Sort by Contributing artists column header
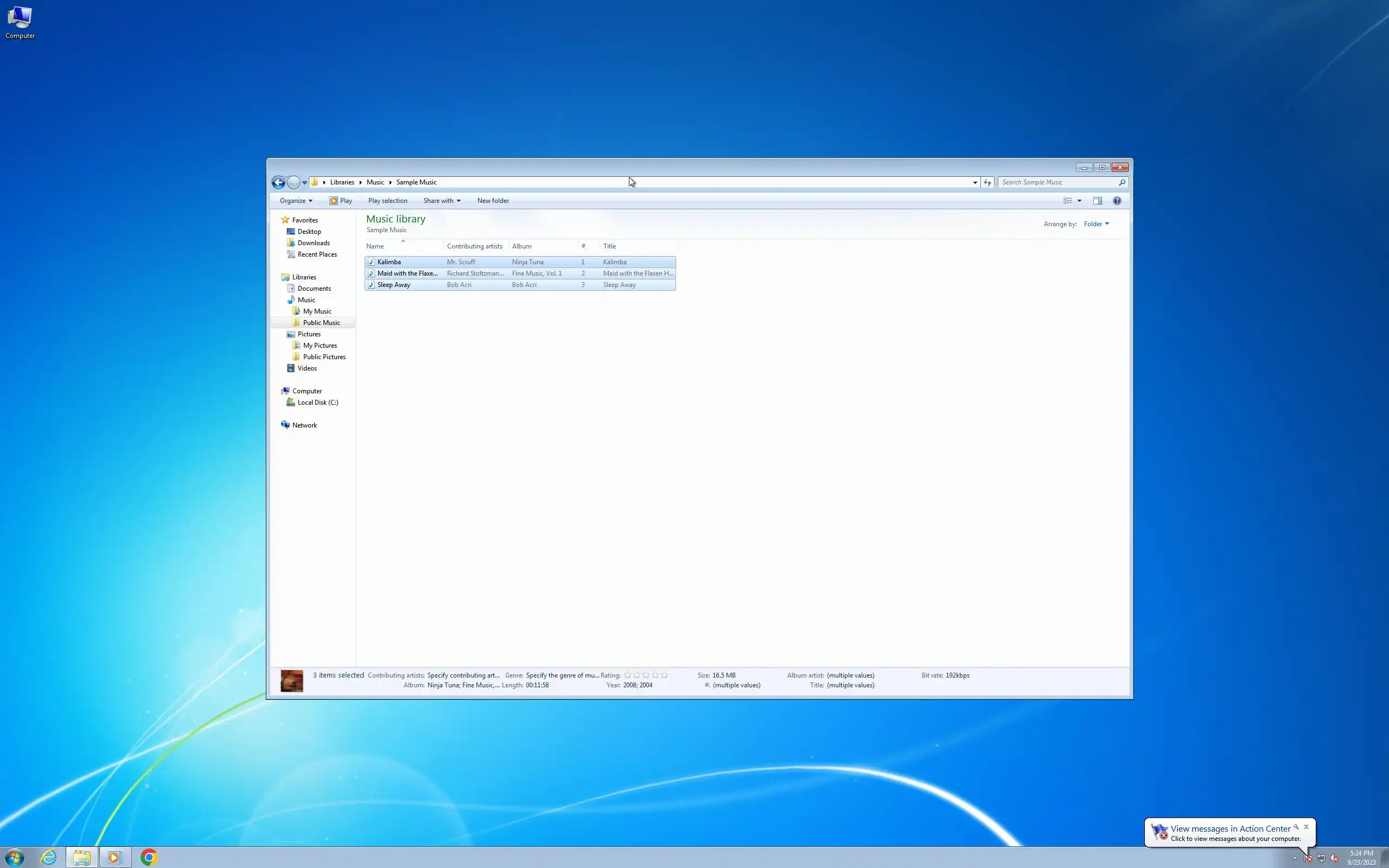The image size is (1389, 868). click(x=474, y=246)
